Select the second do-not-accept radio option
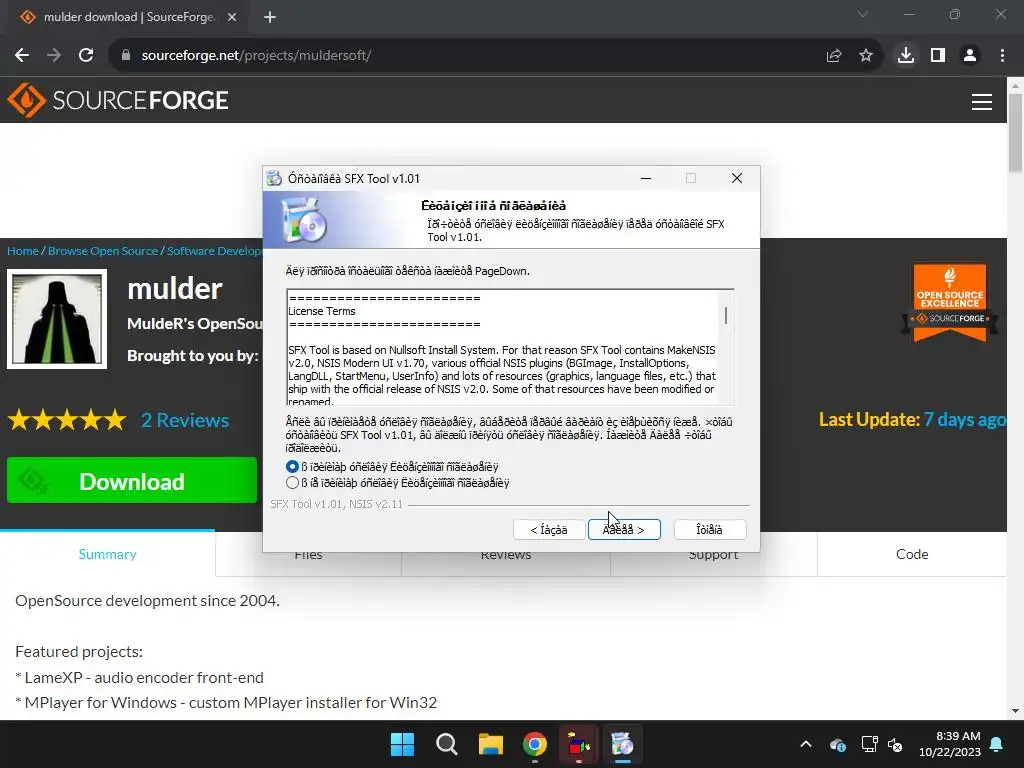 coord(293,483)
